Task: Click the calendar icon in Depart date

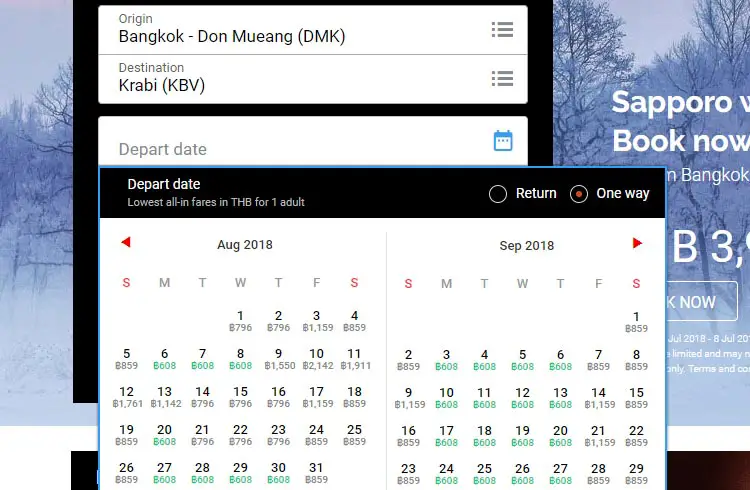Action: pos(503,141)
